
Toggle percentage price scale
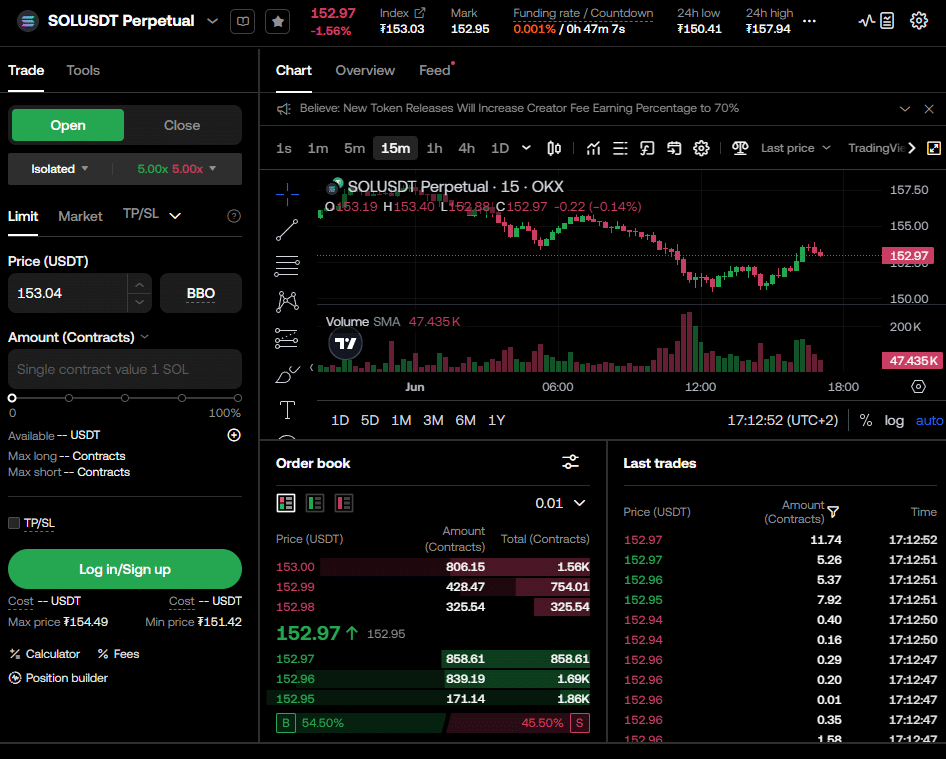point(866,421)
